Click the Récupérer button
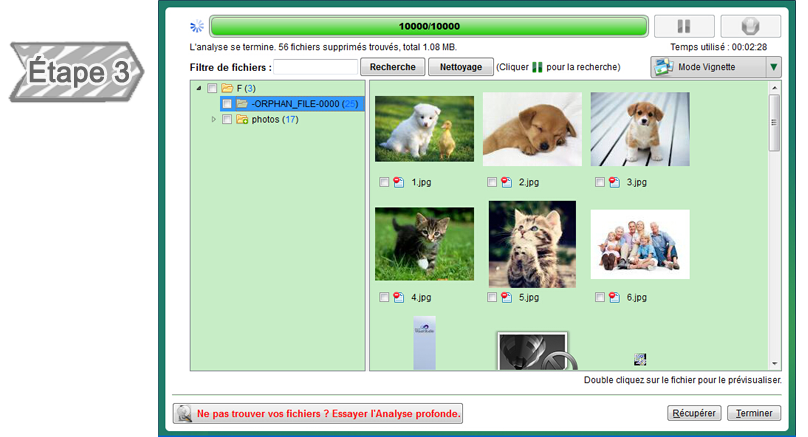This screenshot has width=808, height=437. click(693, 413)
